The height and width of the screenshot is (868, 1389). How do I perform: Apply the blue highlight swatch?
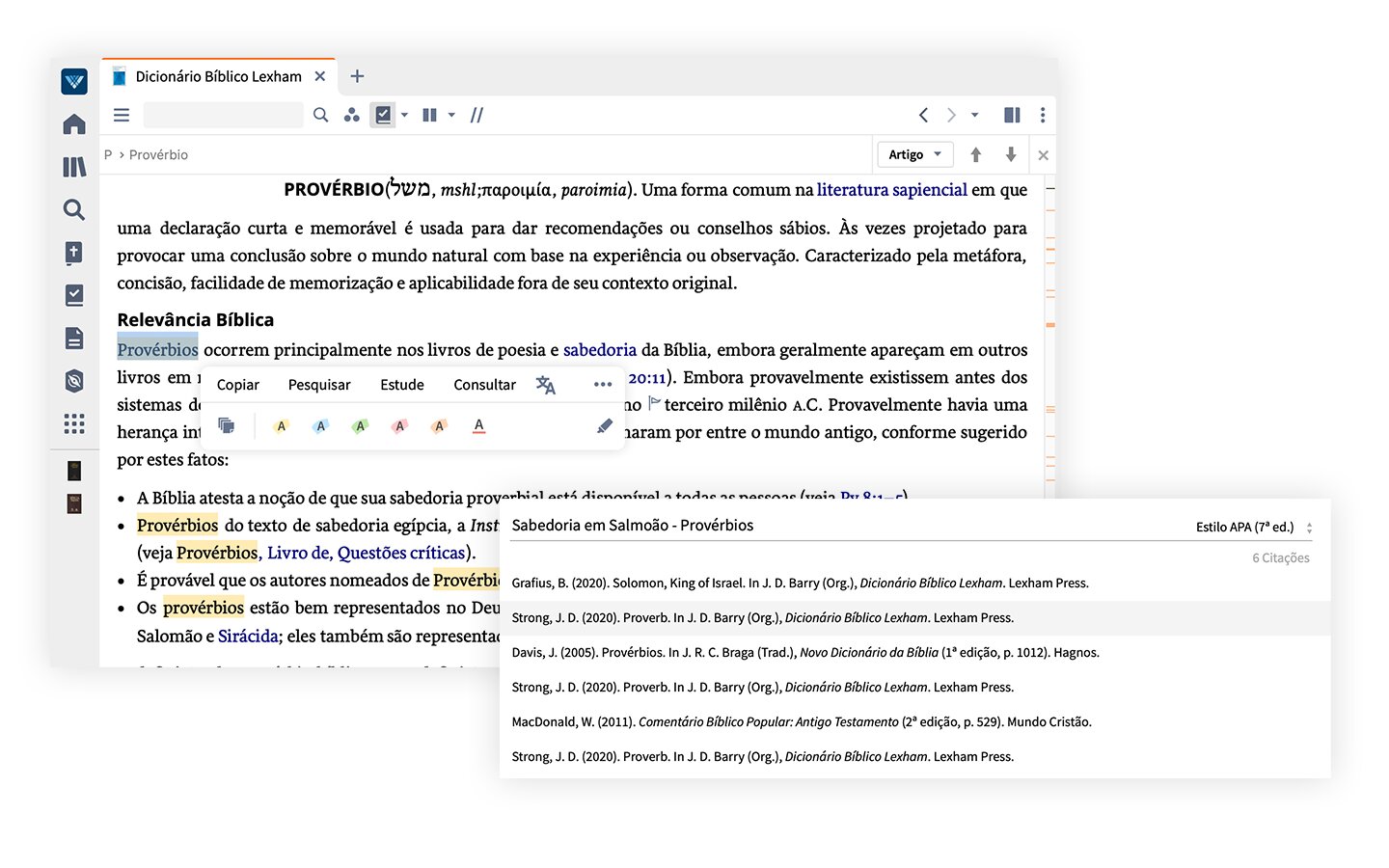pos(321,425)
